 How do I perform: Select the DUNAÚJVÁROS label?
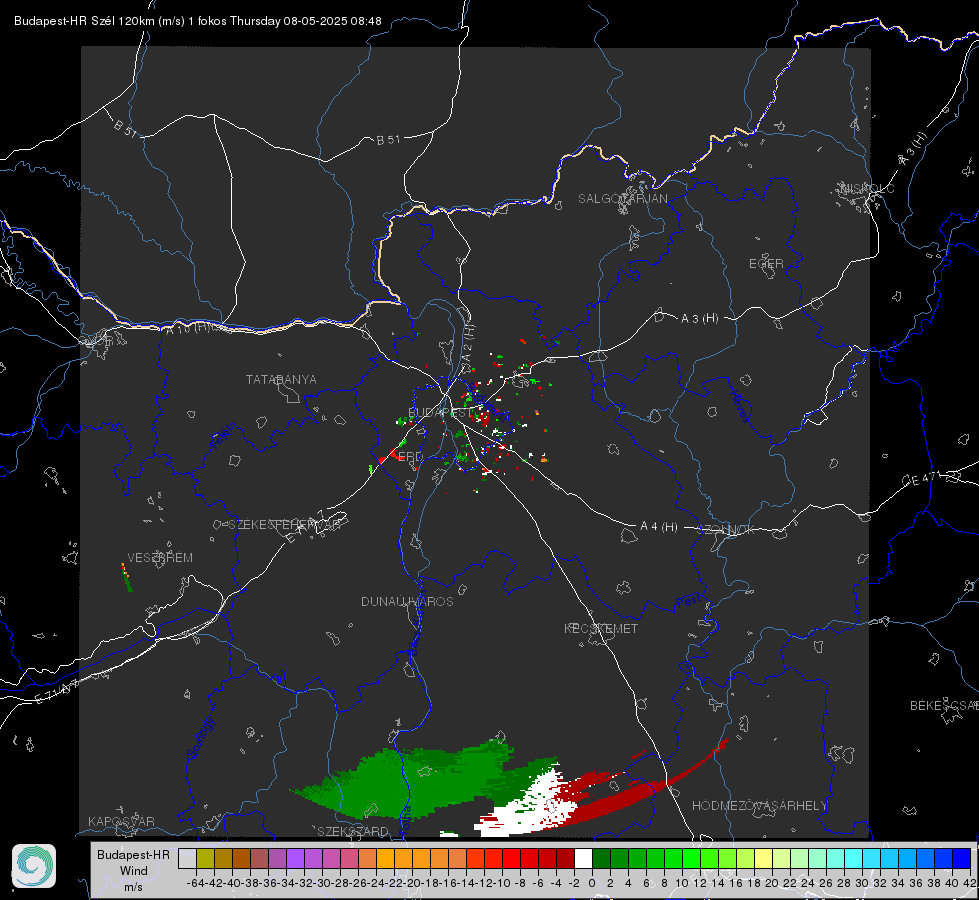407,601
